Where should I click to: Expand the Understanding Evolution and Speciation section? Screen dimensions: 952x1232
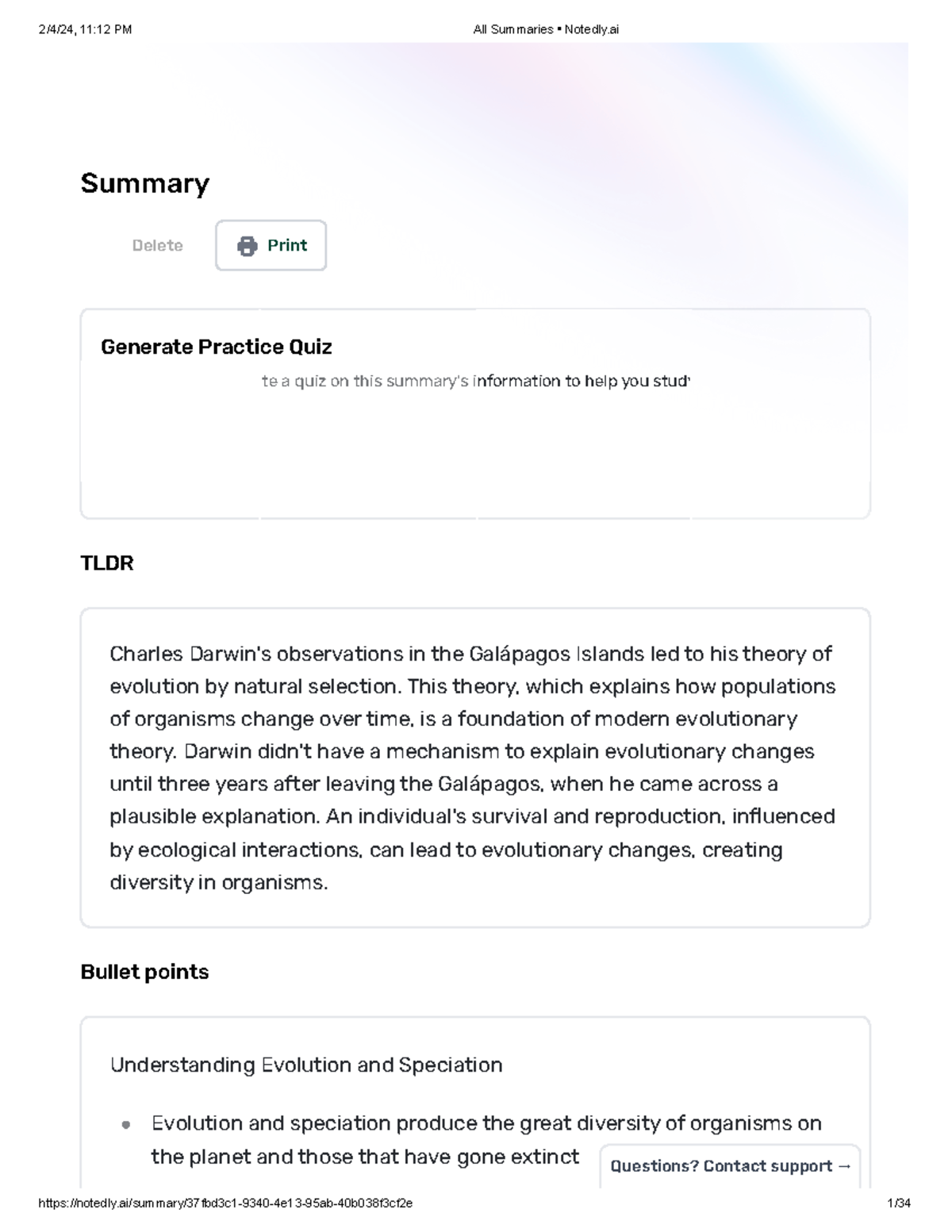point(307,1065)
